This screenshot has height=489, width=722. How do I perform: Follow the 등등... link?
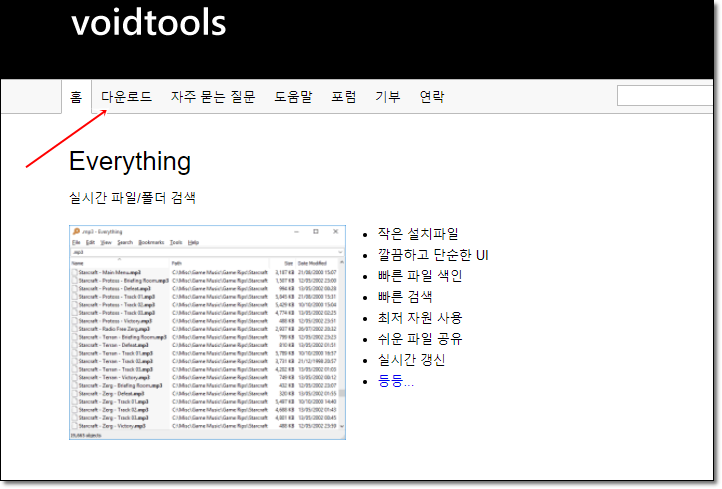click(x=396, y=381)
